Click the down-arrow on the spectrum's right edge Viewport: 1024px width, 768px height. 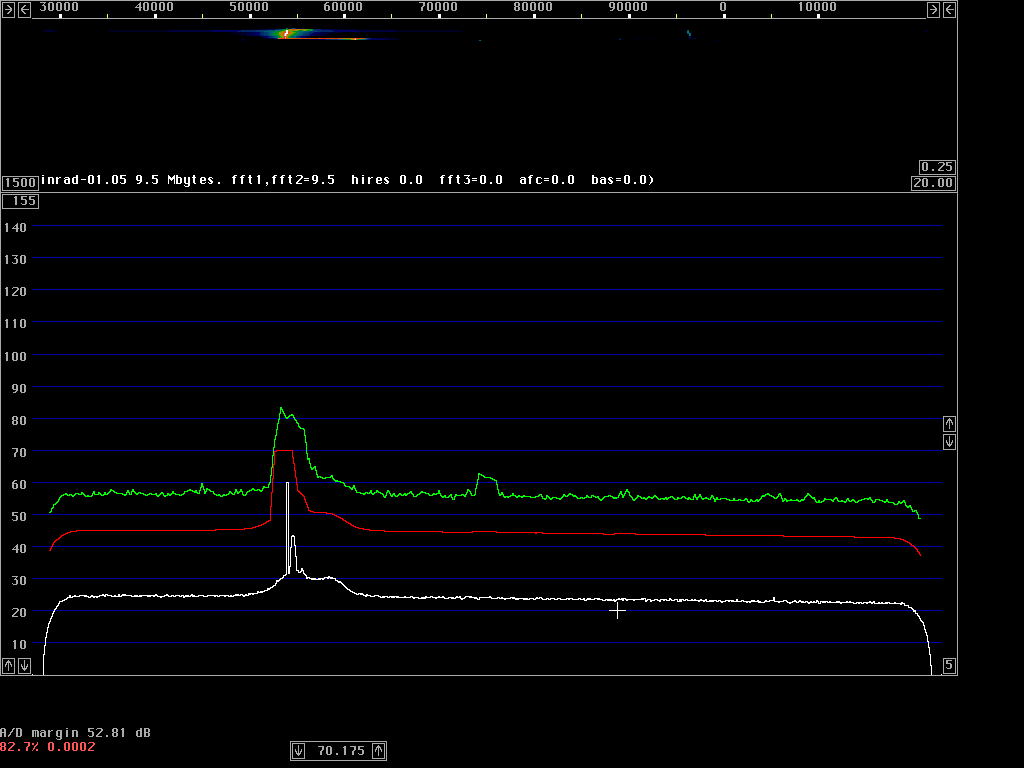(x=950, y=442)
